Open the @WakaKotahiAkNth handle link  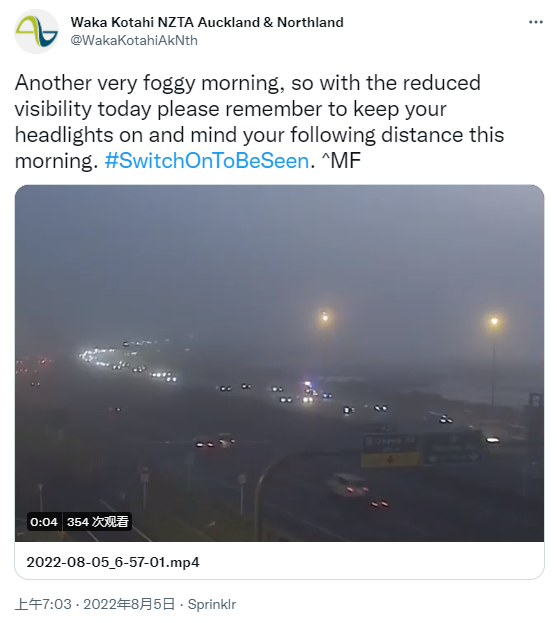point(134,41)
